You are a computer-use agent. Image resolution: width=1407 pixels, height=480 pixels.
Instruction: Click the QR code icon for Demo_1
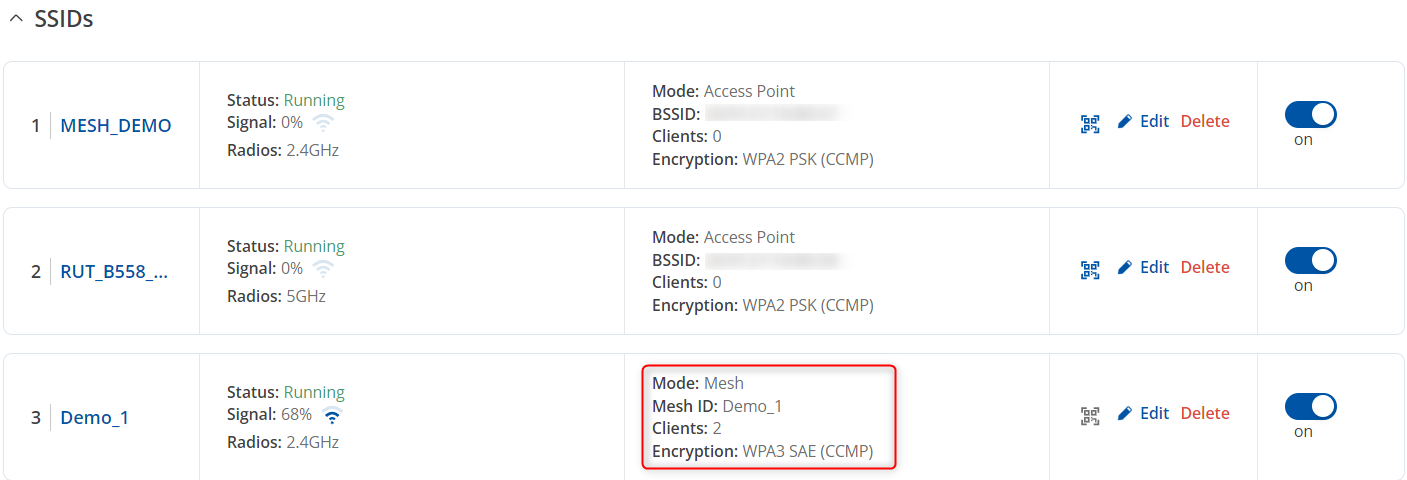click(x=1090, y=415)
